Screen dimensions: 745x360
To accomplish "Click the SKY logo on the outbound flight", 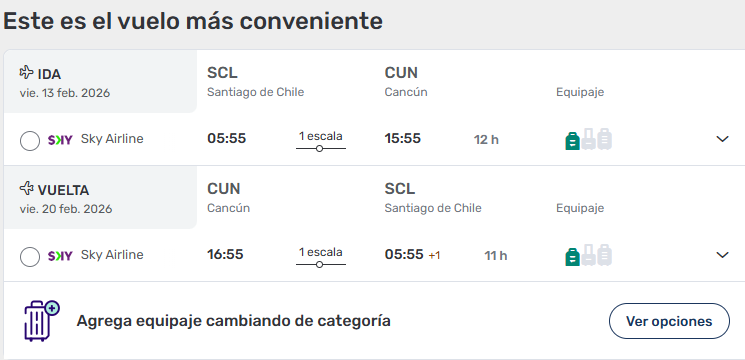I will (60, 140).
